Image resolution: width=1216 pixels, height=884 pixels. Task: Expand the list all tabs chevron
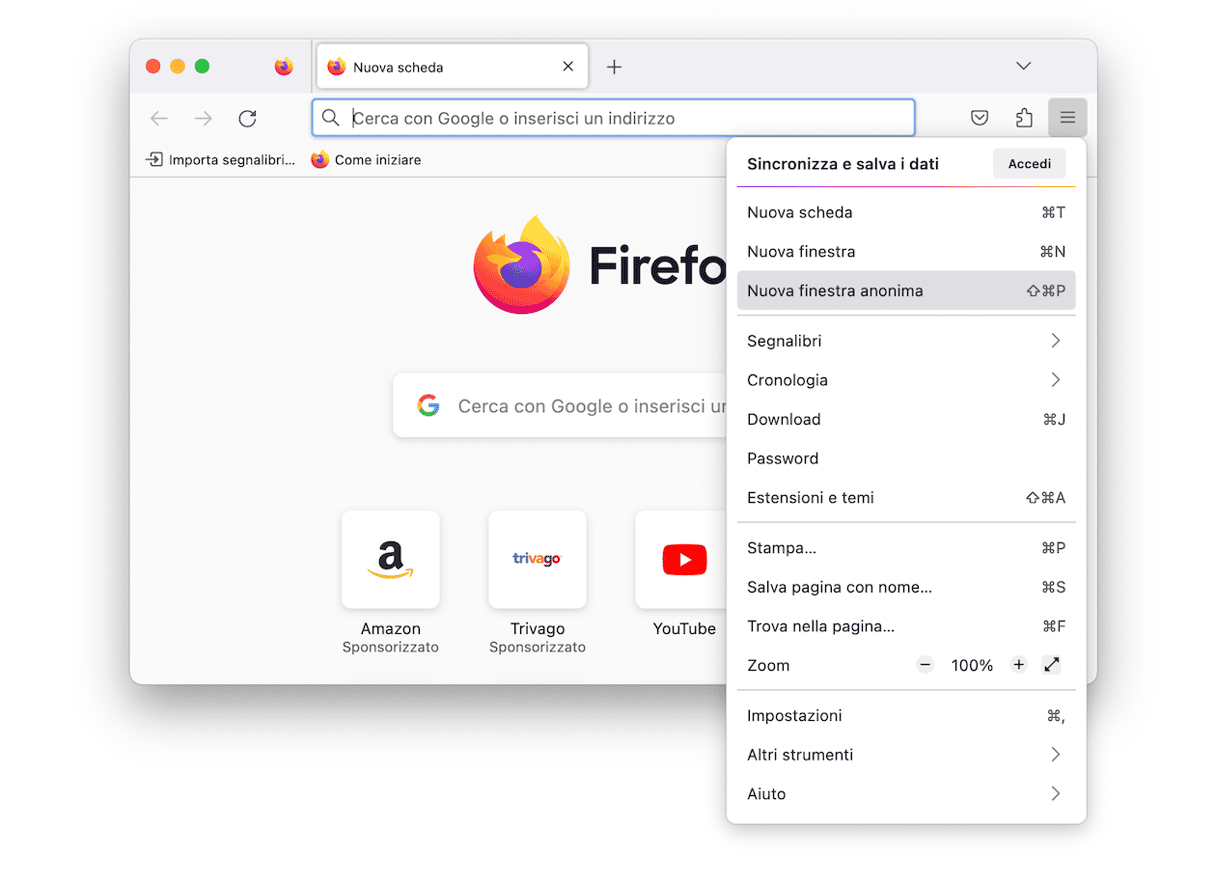point(1023,66)
